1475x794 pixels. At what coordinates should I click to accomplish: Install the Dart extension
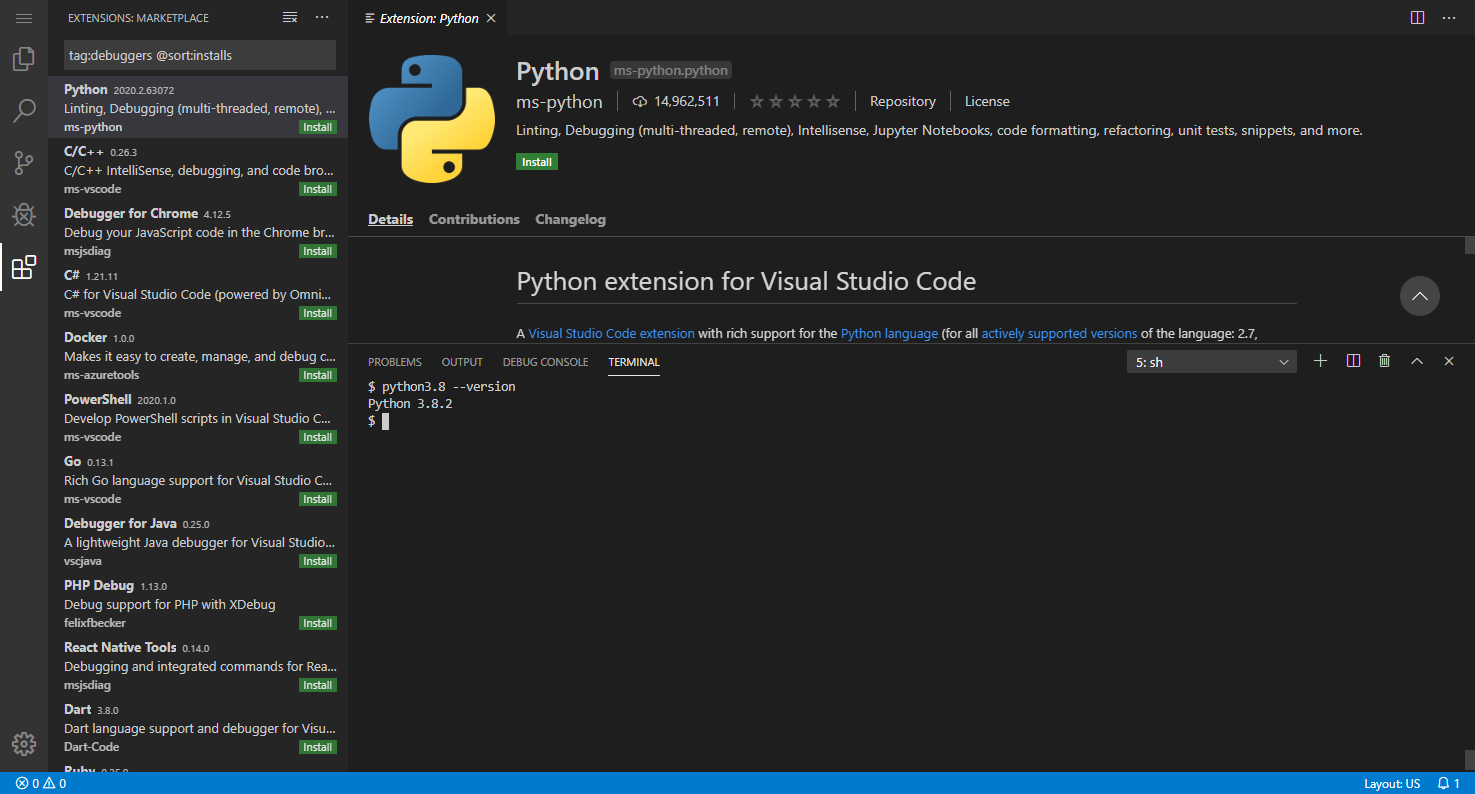[x=318, y=748]
